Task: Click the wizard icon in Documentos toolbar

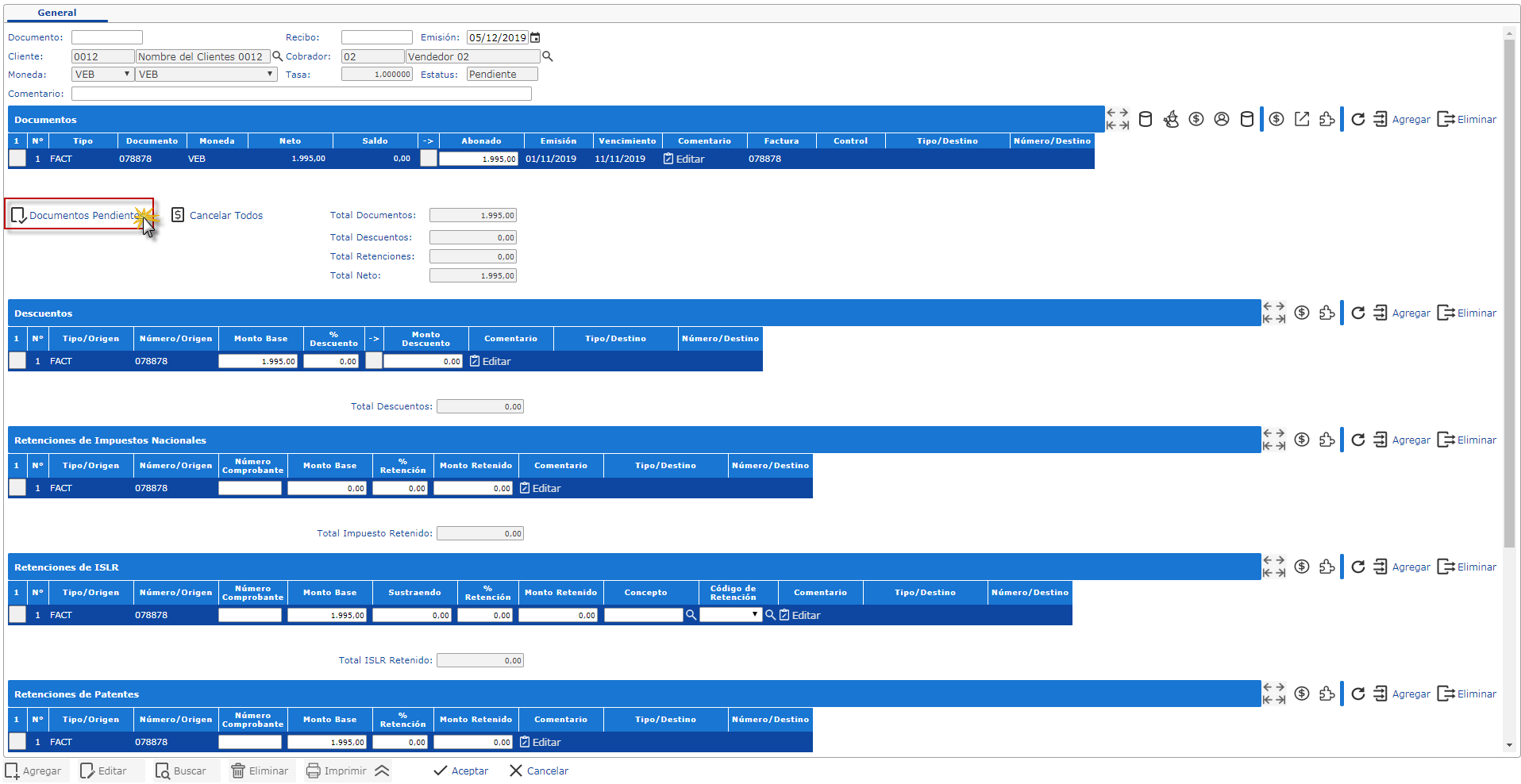Action: [1171, 119]
